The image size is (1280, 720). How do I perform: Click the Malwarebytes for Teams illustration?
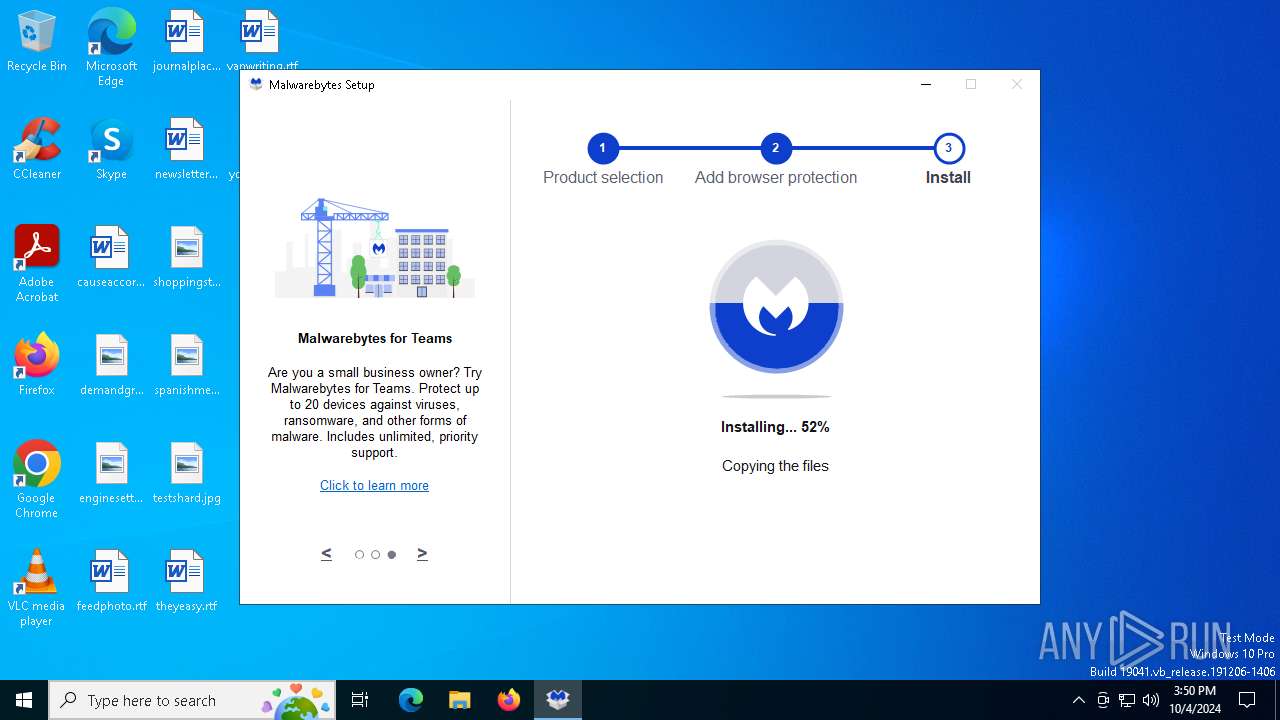tap(375, 247)
